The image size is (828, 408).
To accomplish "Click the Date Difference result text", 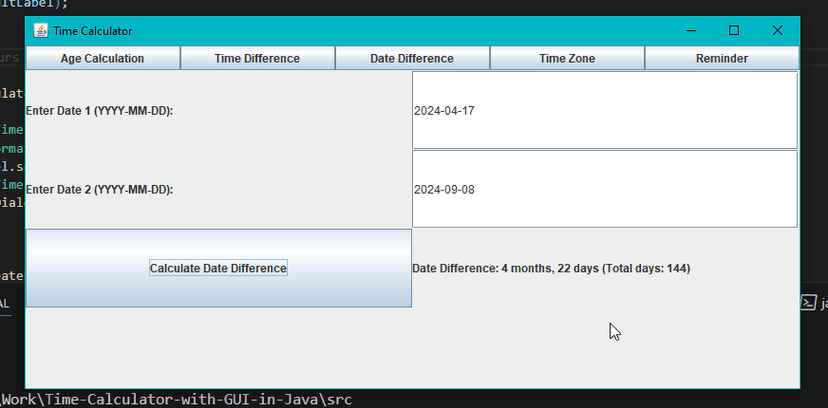I will click(x=551, y=268).
